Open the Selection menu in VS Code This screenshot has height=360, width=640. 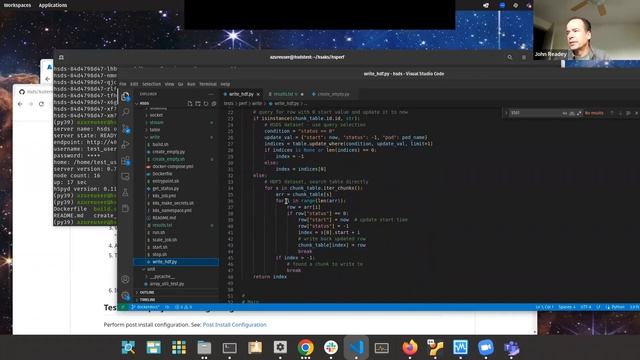tap(151, 84)
